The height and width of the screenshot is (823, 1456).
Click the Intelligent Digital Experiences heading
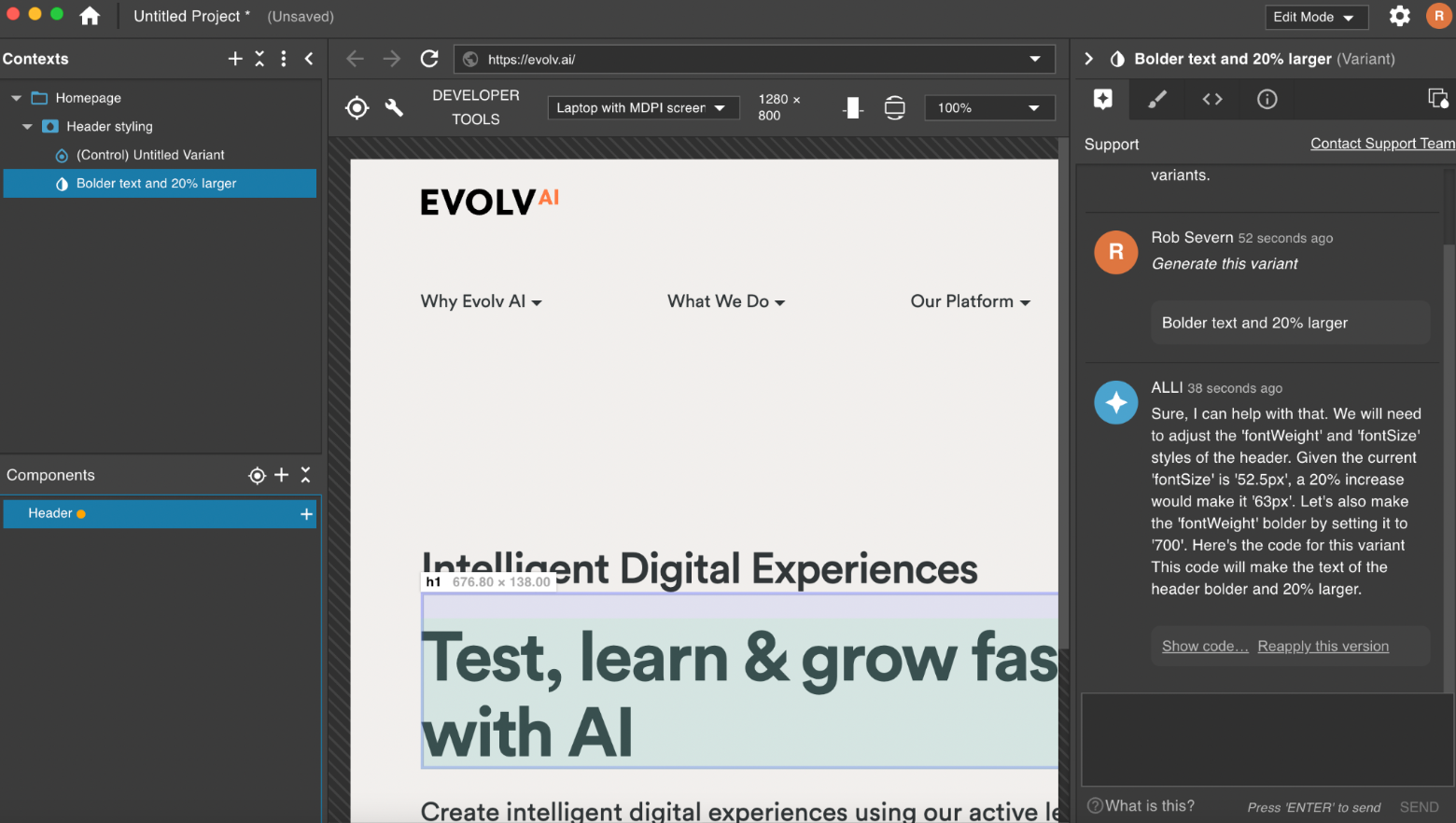[x=700, y=568]
